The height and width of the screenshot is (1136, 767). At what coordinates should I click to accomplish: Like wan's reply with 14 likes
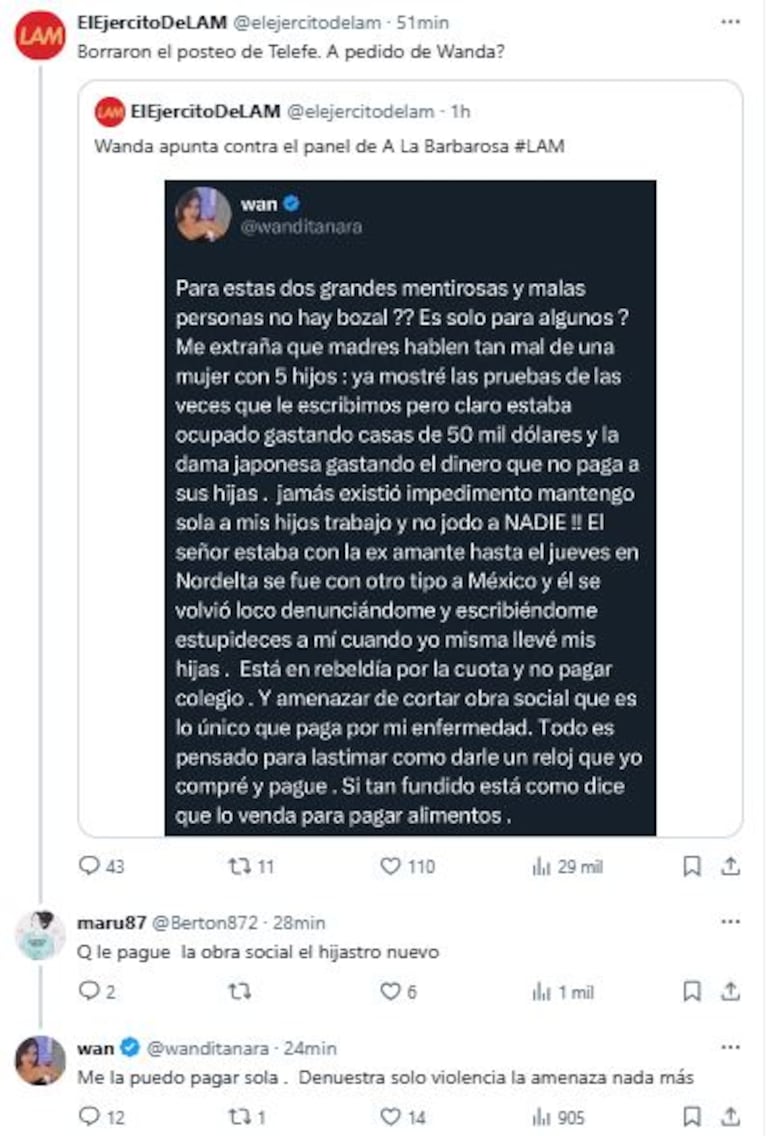point(391,1116)
